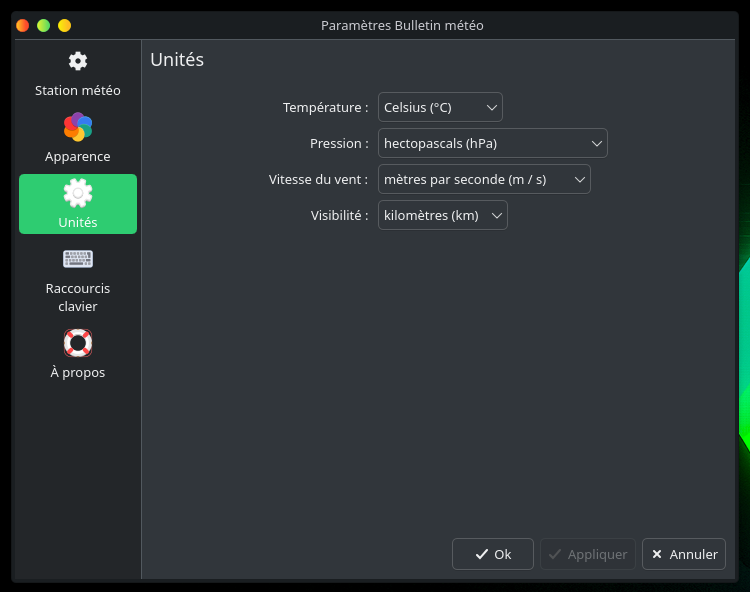
Task: Click the X icon beside Annuler
Action: pos(657,554)
